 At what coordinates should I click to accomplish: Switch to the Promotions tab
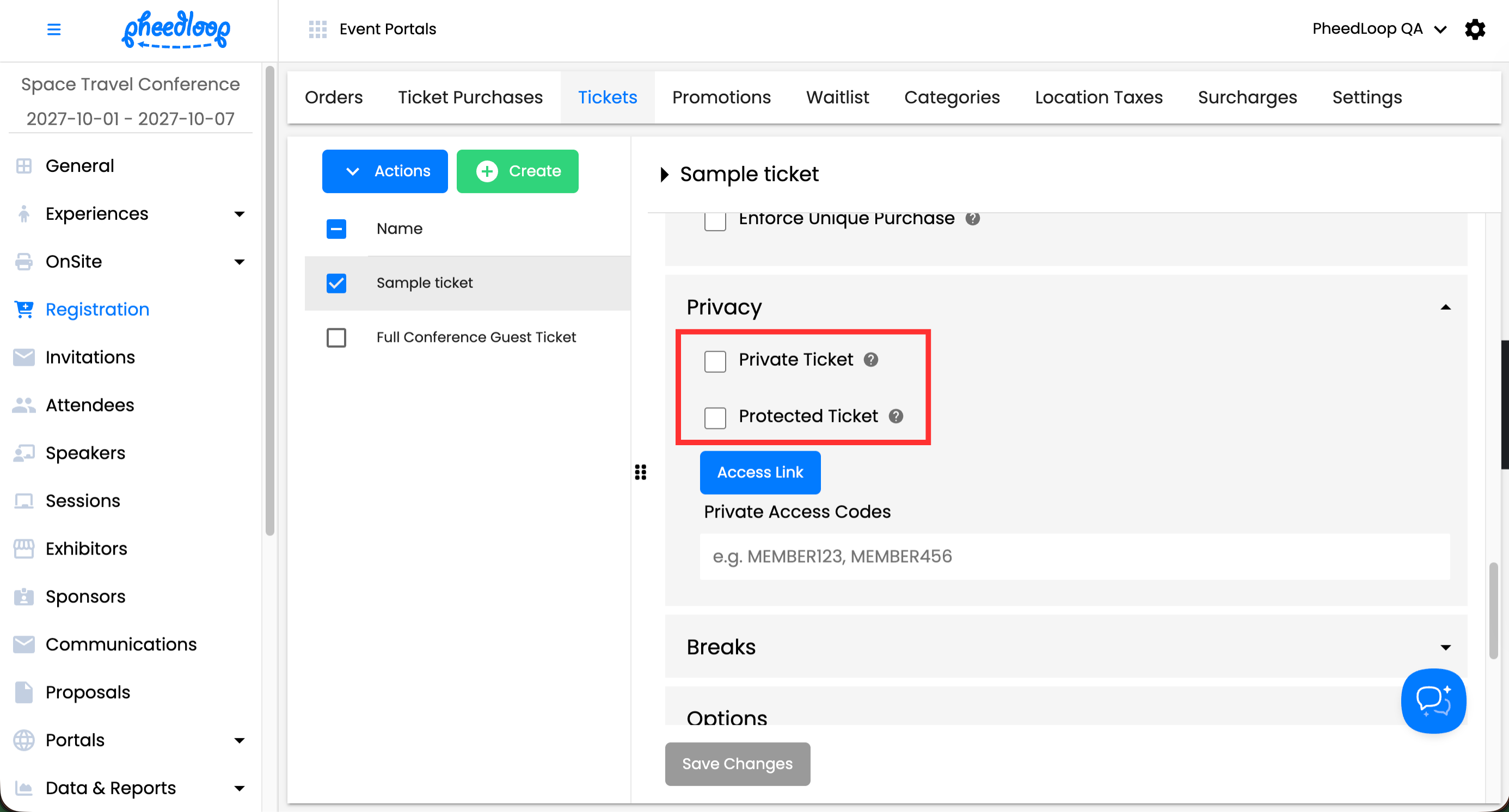point(721,97)
